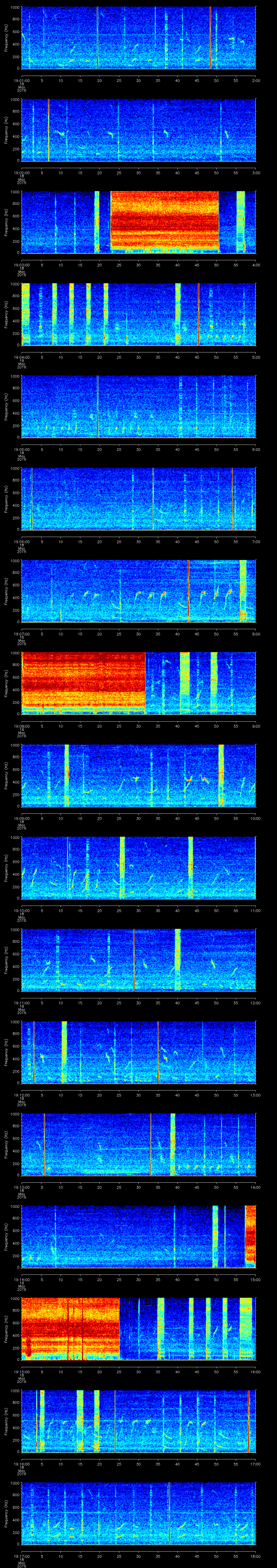
Task: Click the 18:00 end time label
Action: pyautogui.click(x=255, y=1556)
